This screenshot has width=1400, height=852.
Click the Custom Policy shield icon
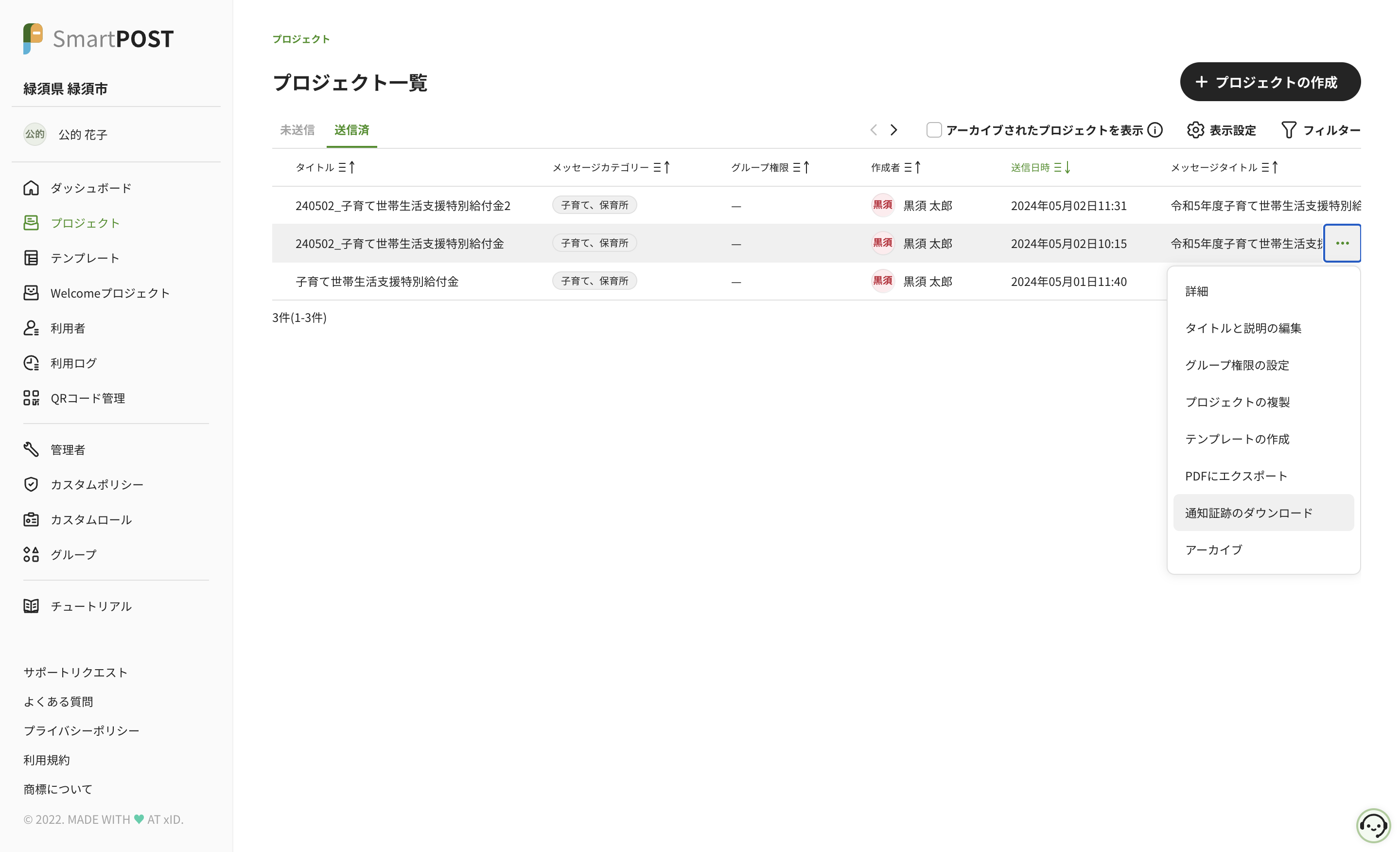tap(31, 484)
